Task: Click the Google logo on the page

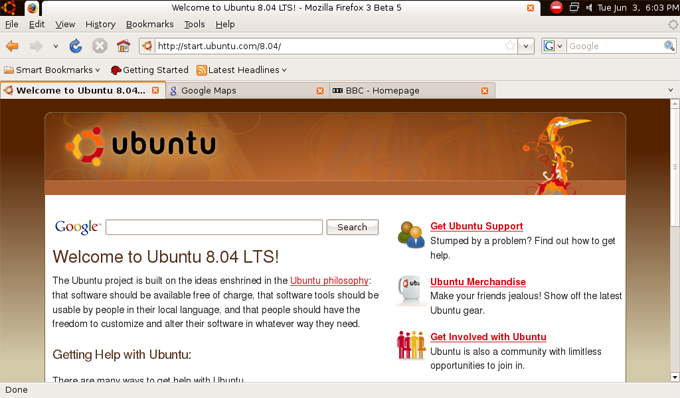Action: [x=77, y=227]
